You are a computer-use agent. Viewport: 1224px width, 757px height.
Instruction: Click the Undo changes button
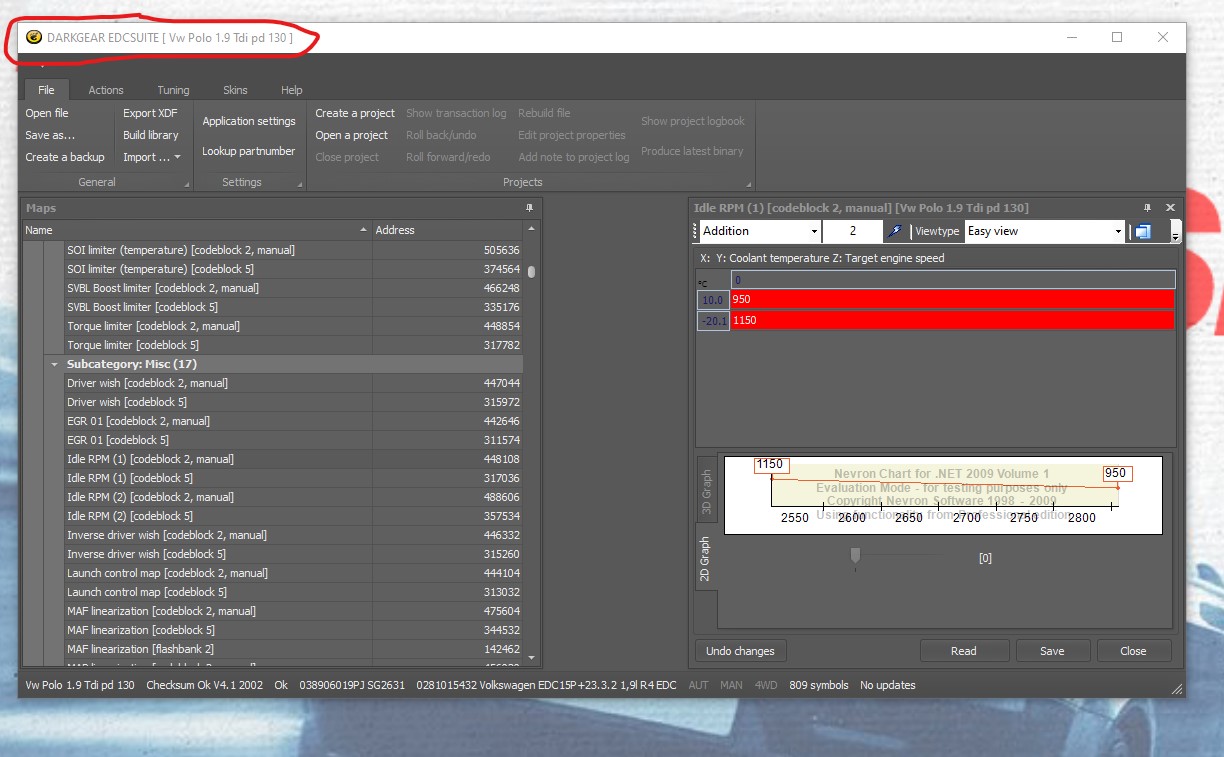pos(740,651)
